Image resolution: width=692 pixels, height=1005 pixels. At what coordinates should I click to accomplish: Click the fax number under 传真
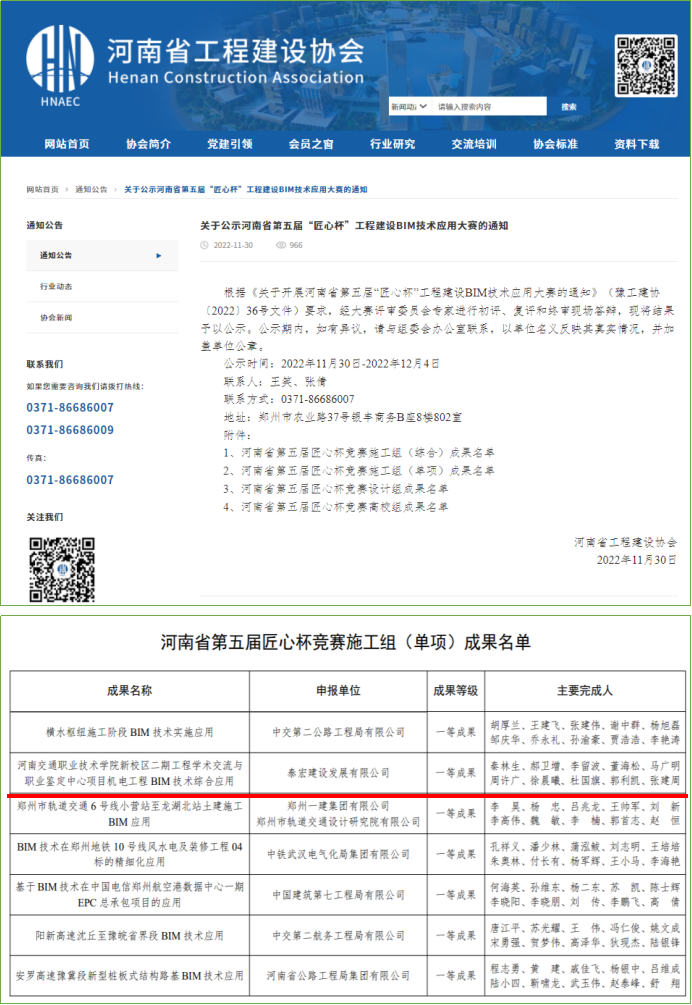pos(70,480)
